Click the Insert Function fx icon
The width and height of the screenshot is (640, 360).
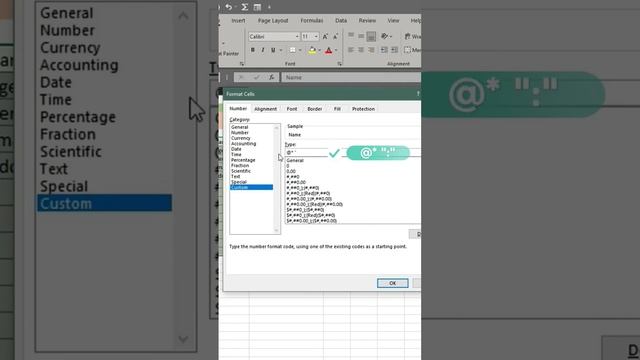click(x=271, y=77)
